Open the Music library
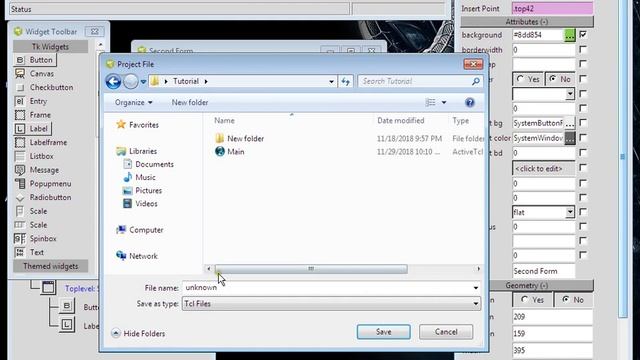Screen dimensions: 640x360 click(x=140, y=177)
